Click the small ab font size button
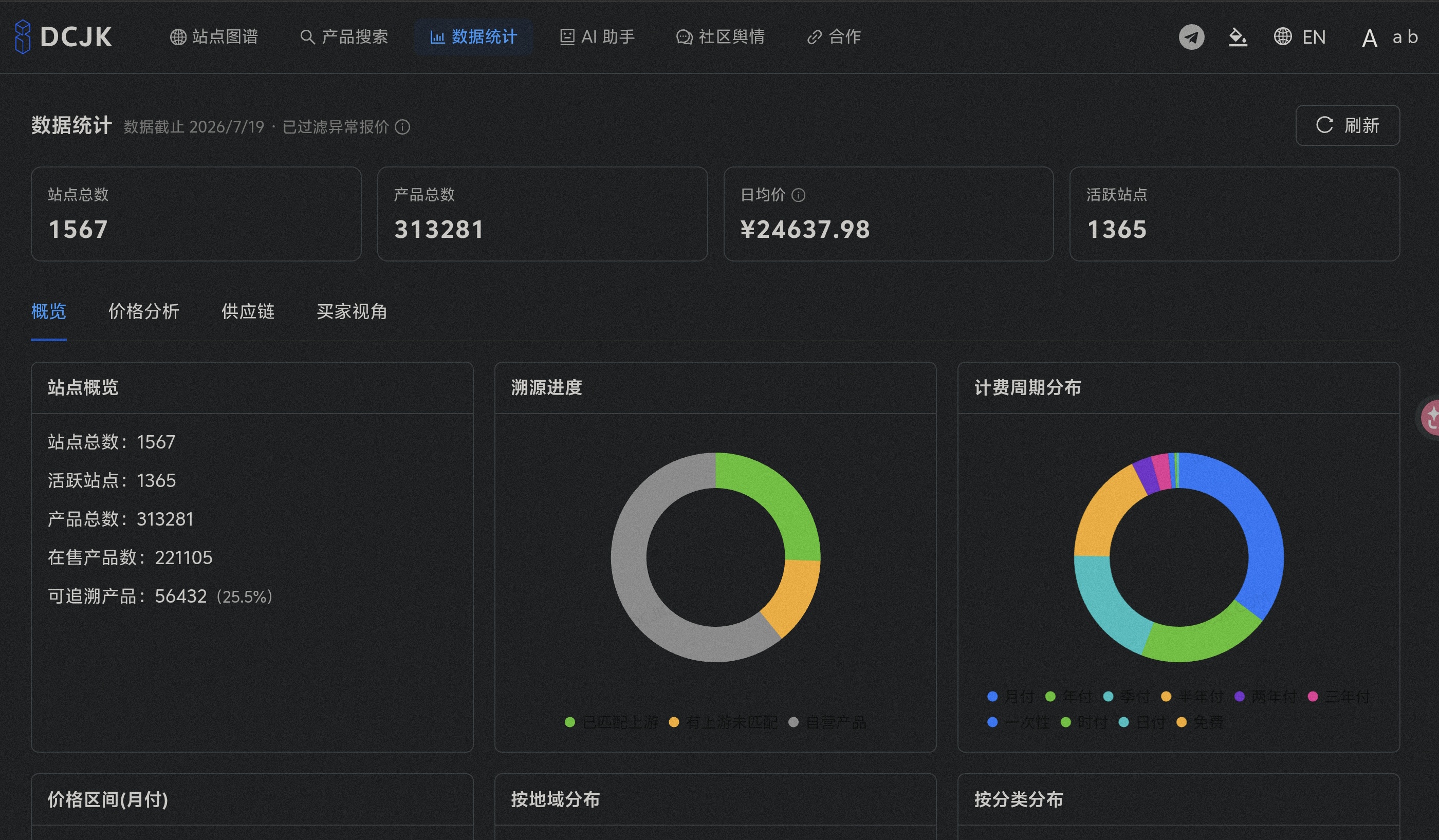The image size is (1439, 840). click(x=1405, y=37)
